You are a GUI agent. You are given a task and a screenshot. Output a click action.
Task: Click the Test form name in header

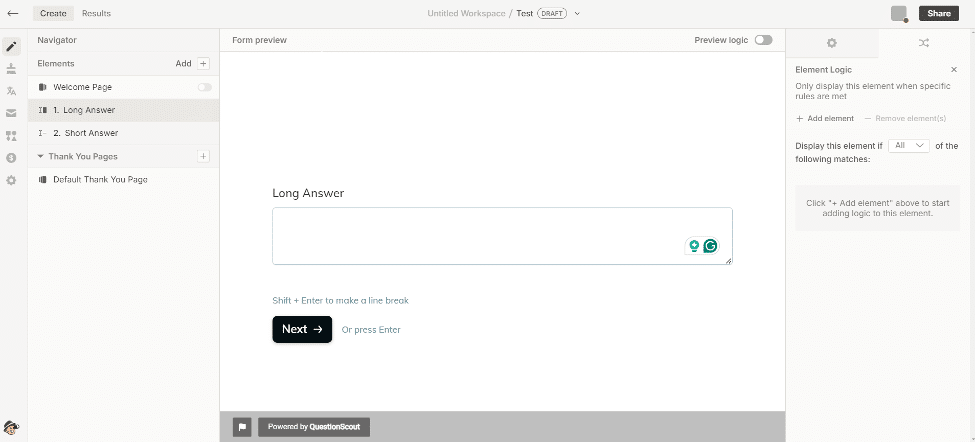click(x=525, y=14)
